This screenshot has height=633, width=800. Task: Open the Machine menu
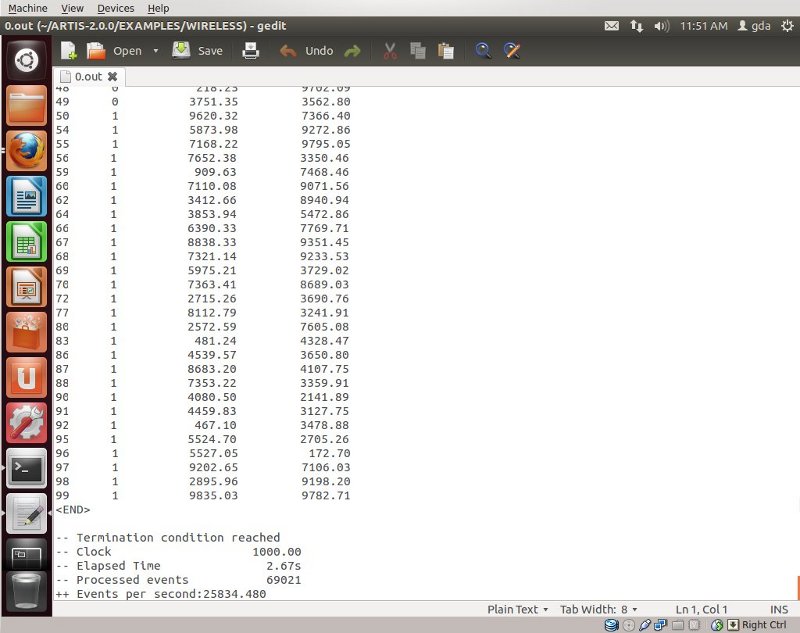coord(28,8)
